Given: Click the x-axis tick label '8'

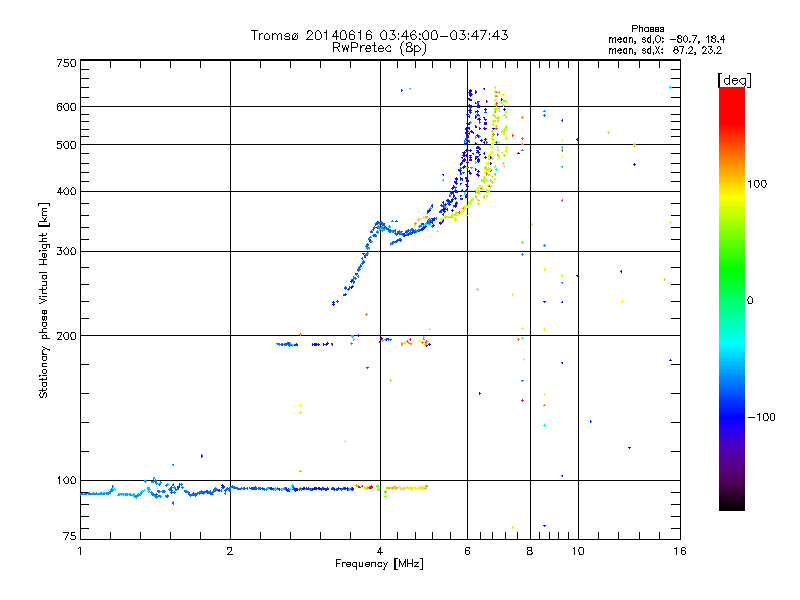Looking at the screenshot, I should (x=530, y=551).
